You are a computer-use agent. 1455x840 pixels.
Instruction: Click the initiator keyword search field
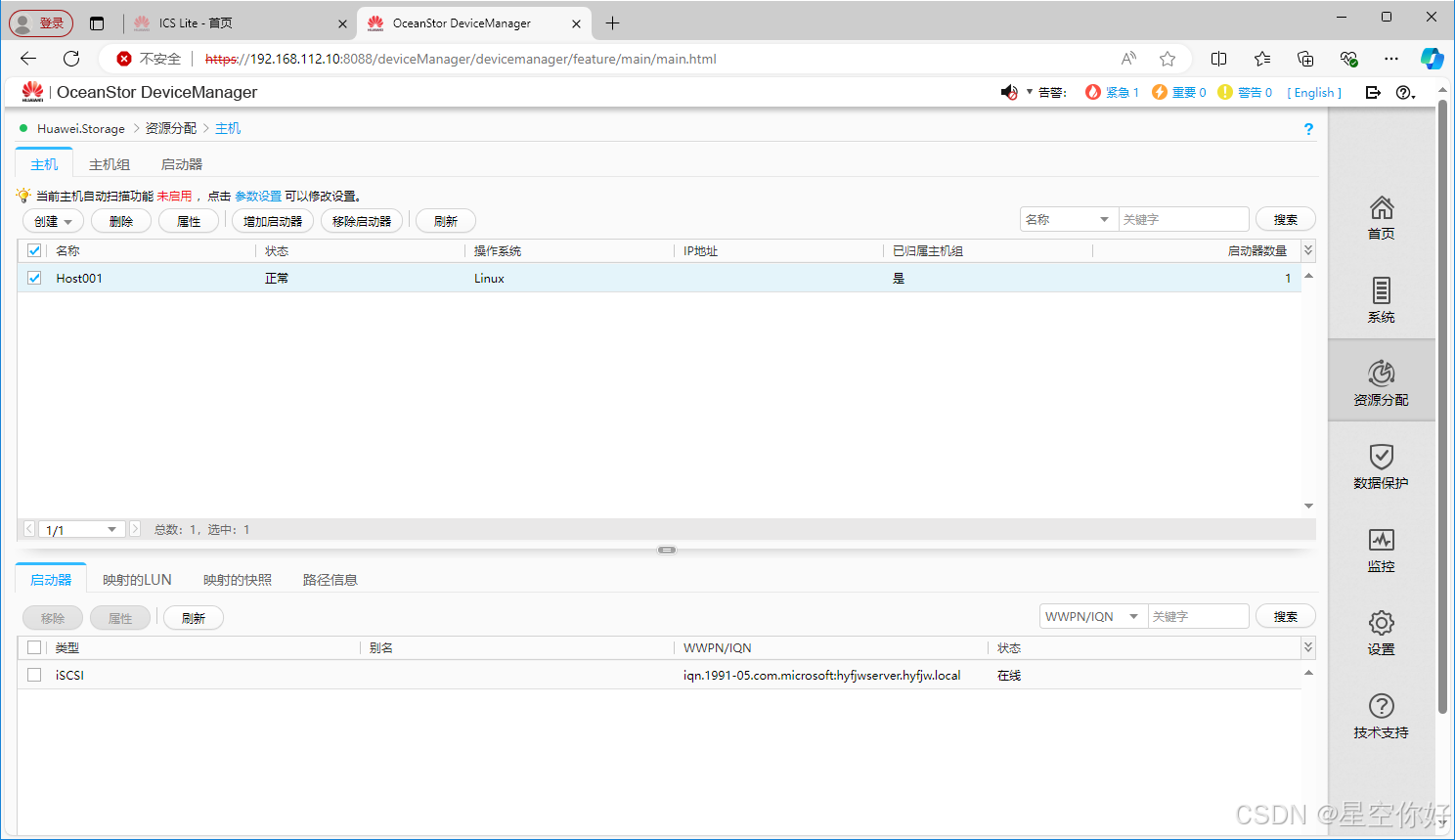[x=1199, y=616]
